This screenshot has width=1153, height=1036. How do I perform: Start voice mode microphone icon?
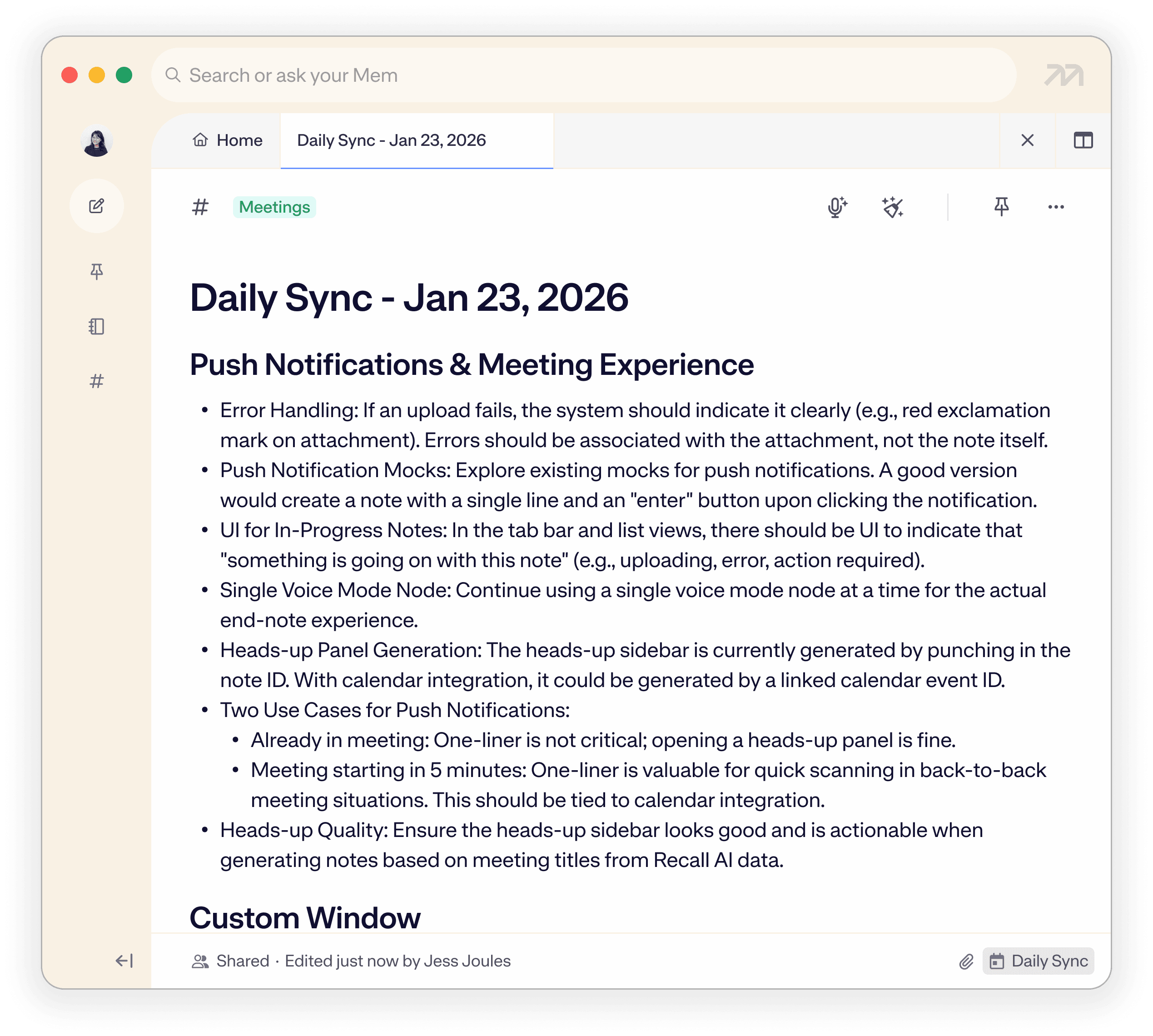(836, 207)
